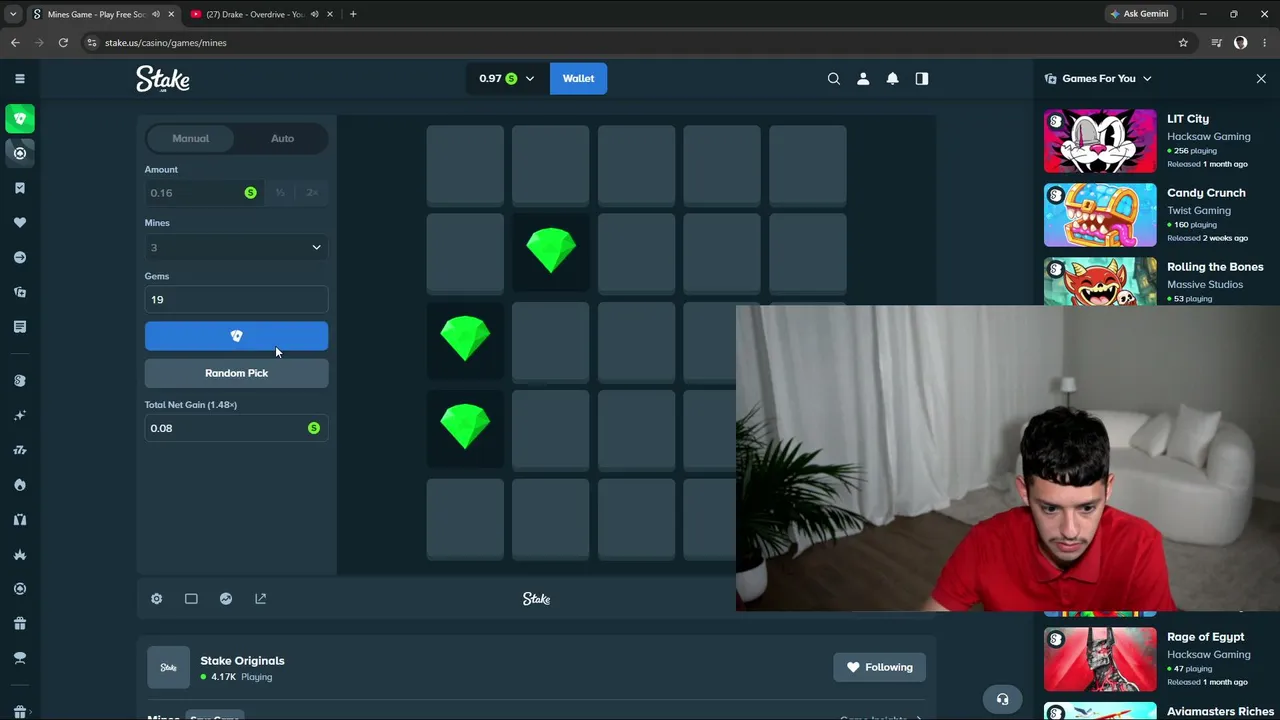Click the sparkle icon in left sidebar
1280x720 pixels.
point(20,415)
